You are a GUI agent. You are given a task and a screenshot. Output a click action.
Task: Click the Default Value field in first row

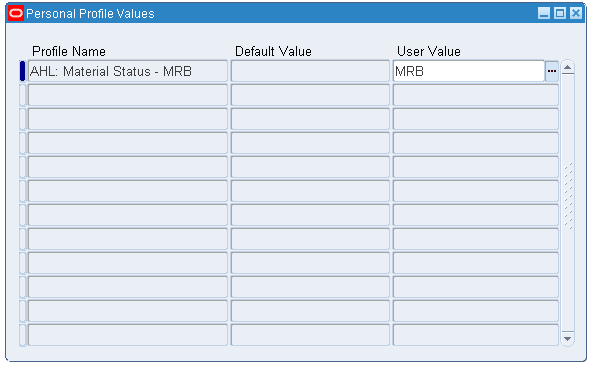pyautogui.click(x=310, y=71)
